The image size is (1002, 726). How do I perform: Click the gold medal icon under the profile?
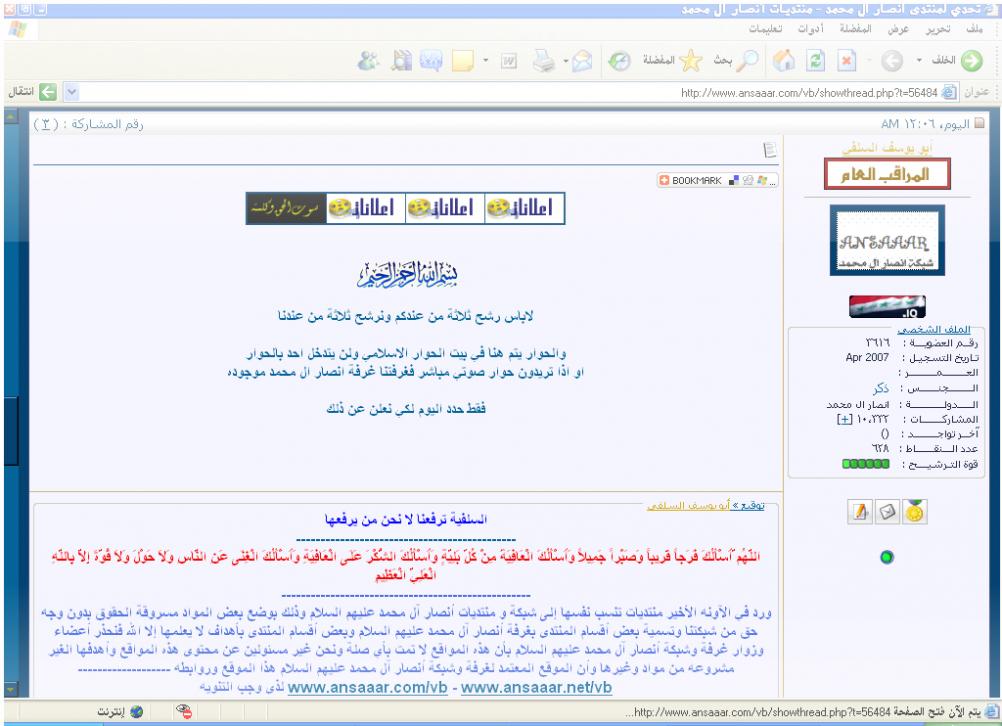(910, 513)
